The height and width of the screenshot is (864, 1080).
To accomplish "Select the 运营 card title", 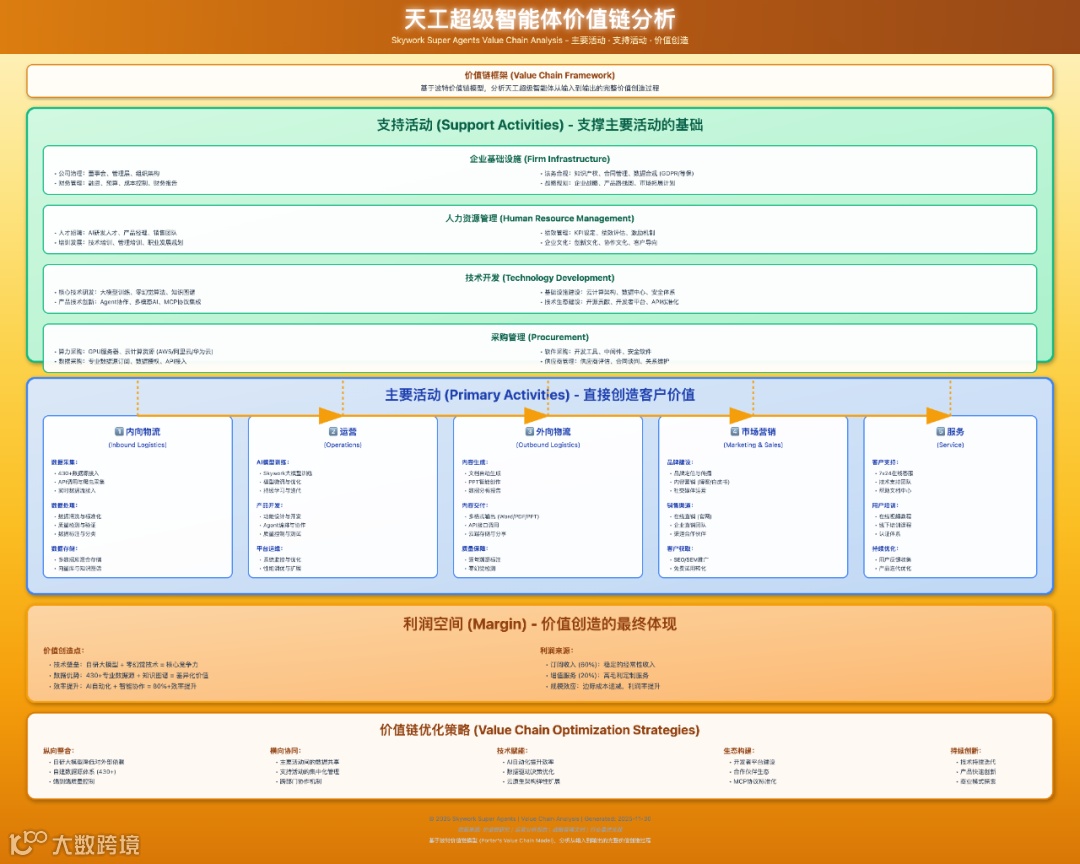I will pyautogui.click(x=348, y=431).
